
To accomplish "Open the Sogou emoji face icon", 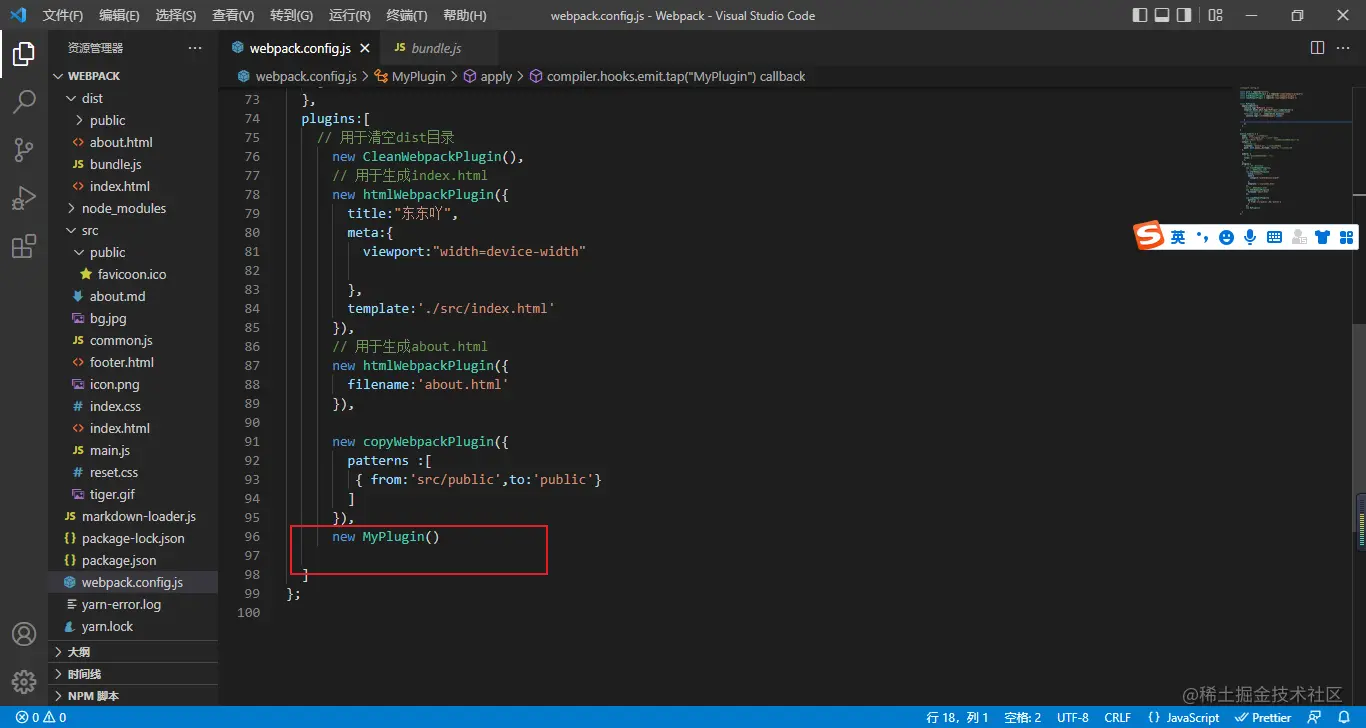I will tap(1226, 237).
